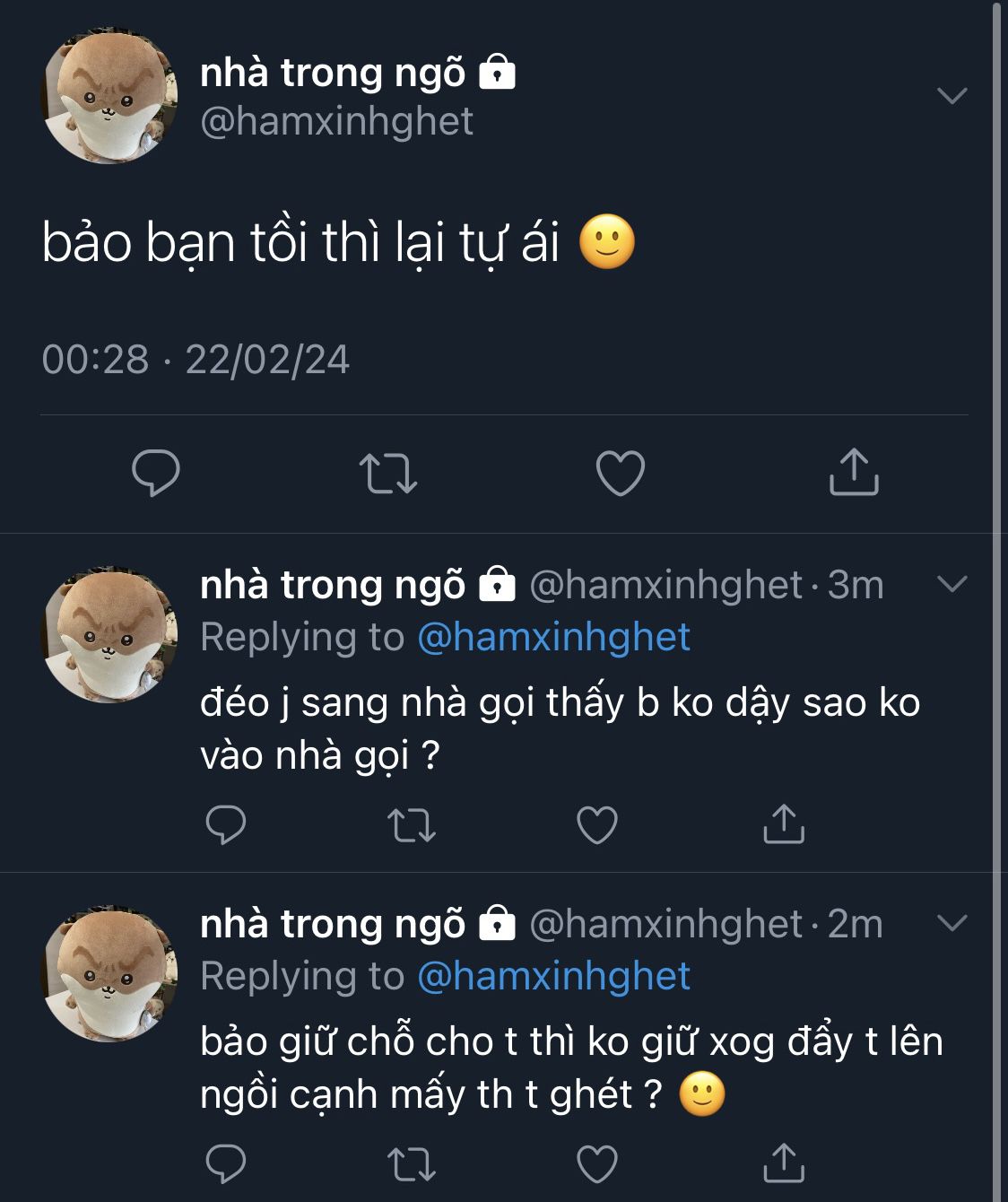Open the main tweet author's profile picture
Screen dimensions: 1008x1202
point(109,96)
